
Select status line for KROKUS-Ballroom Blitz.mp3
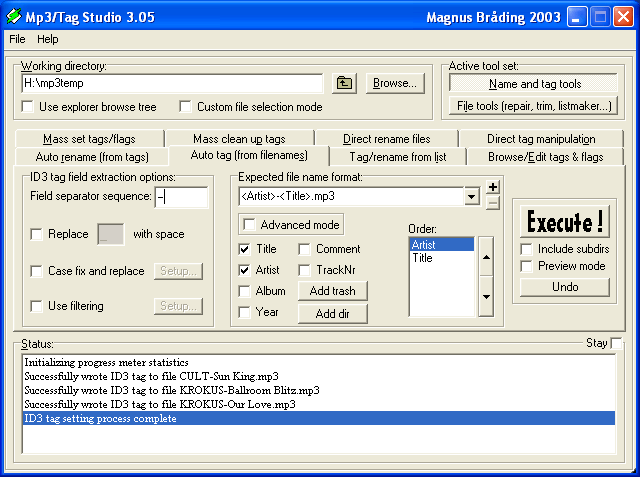pyautogui.click(x=319, y=390)
